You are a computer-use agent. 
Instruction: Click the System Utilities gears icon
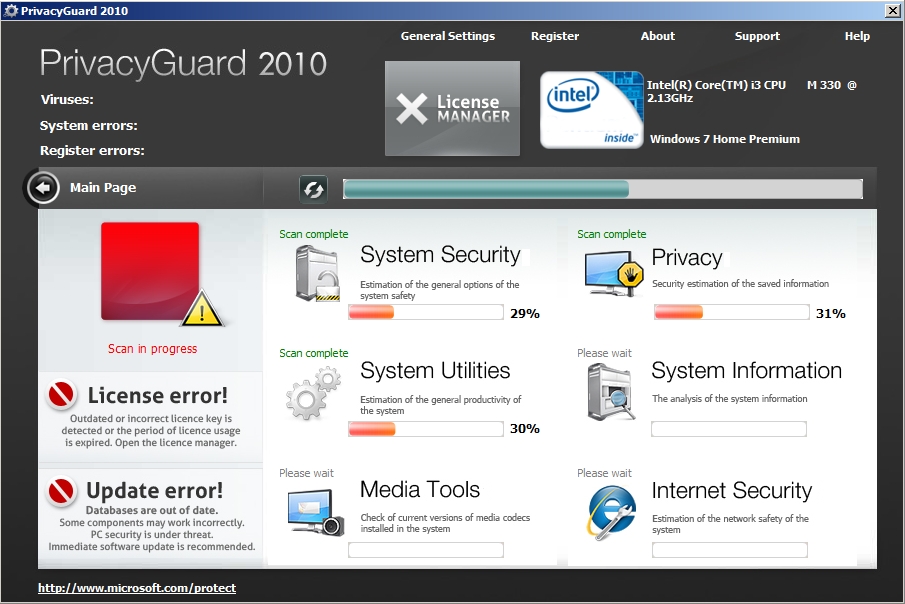pyautogui.click(x=313, y=394)
